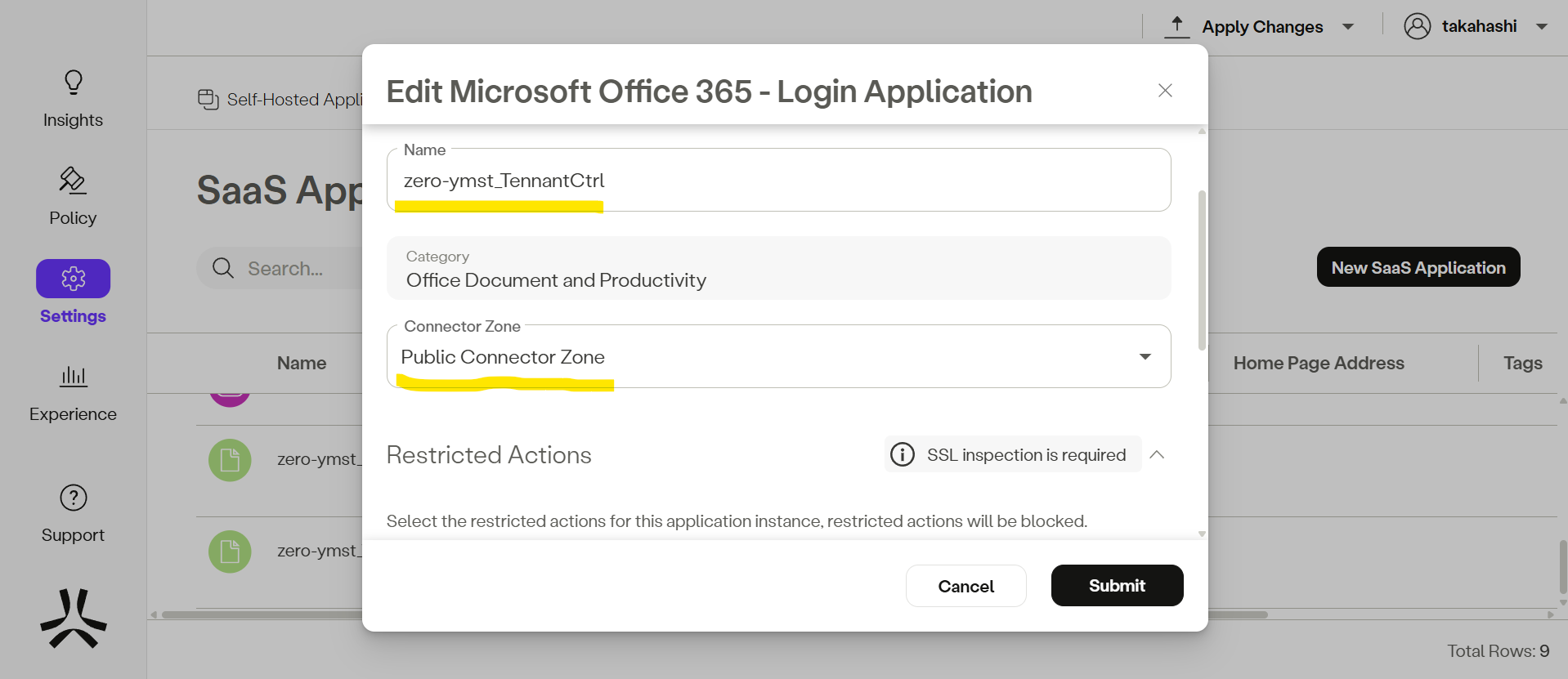
Task: Click the search magnifier icon
Action: [x=222, y=268]
